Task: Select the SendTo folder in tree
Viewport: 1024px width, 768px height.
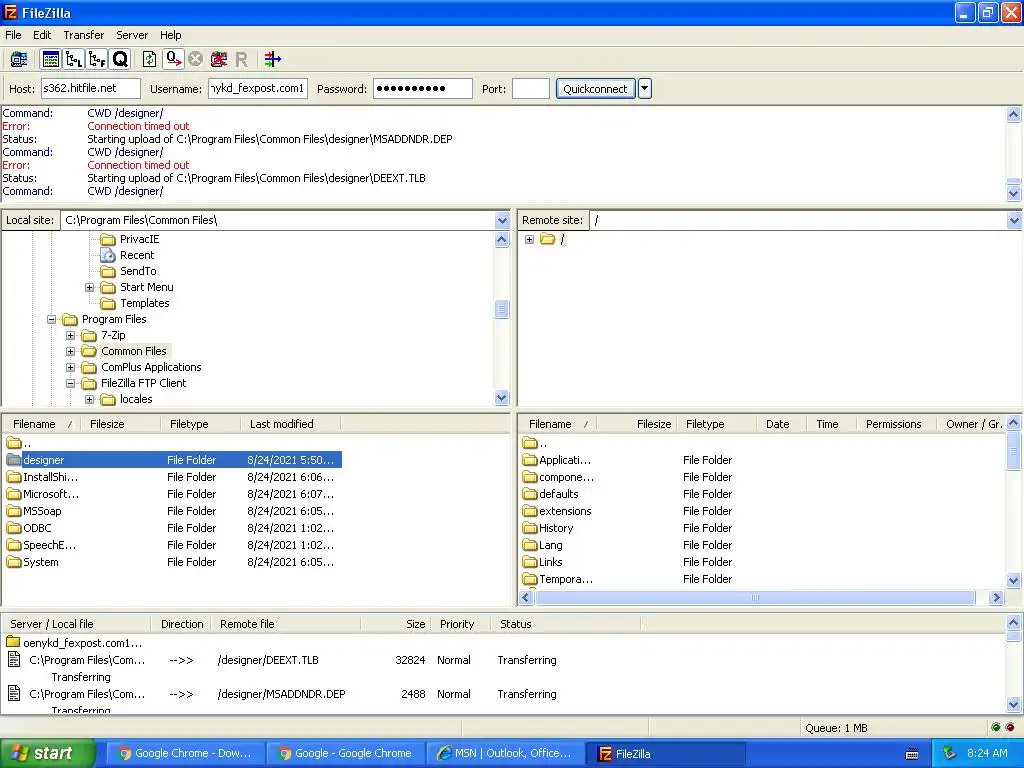Action: tap(138, 272)
